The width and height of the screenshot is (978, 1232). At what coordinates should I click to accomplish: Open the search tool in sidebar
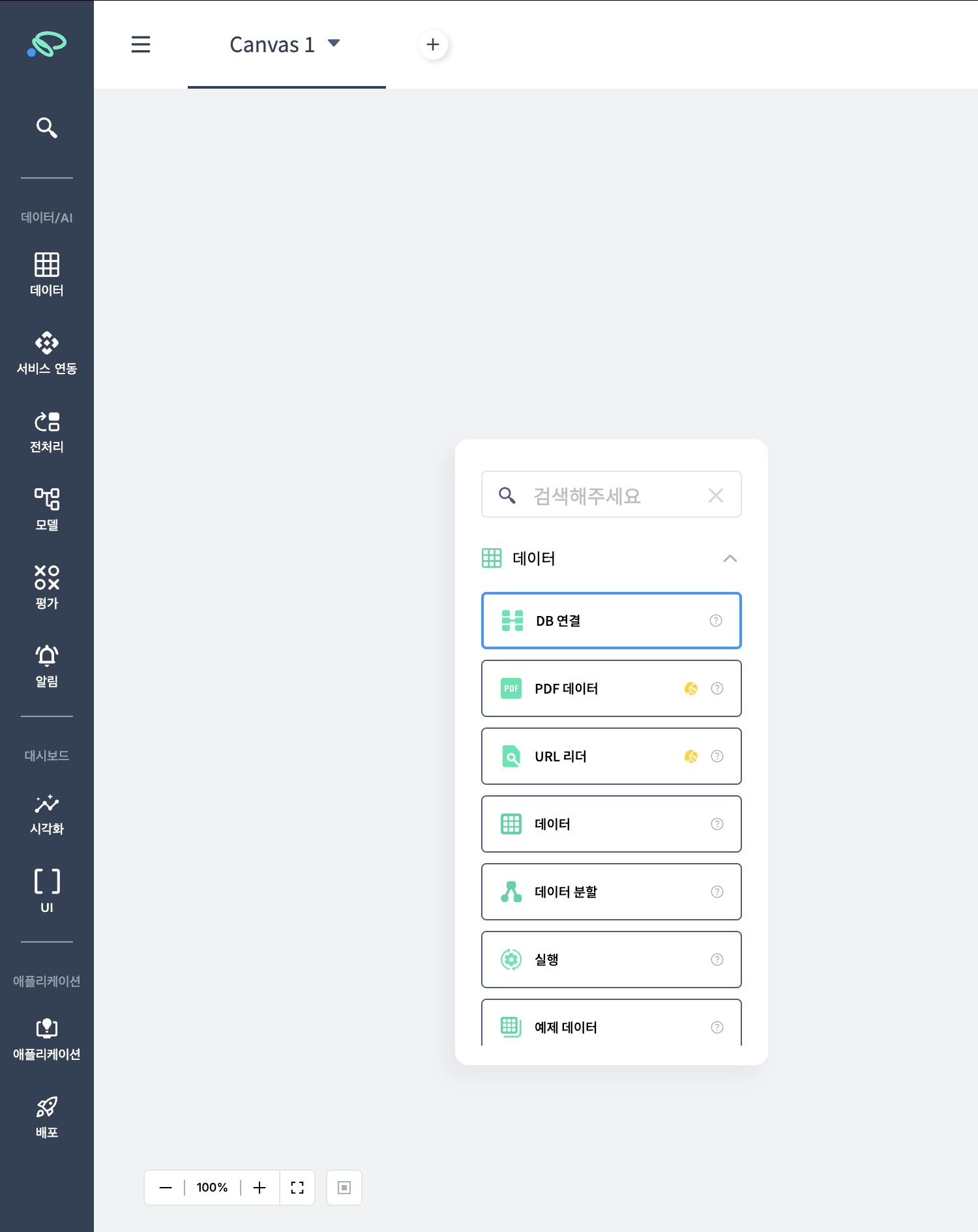point(46,127)
